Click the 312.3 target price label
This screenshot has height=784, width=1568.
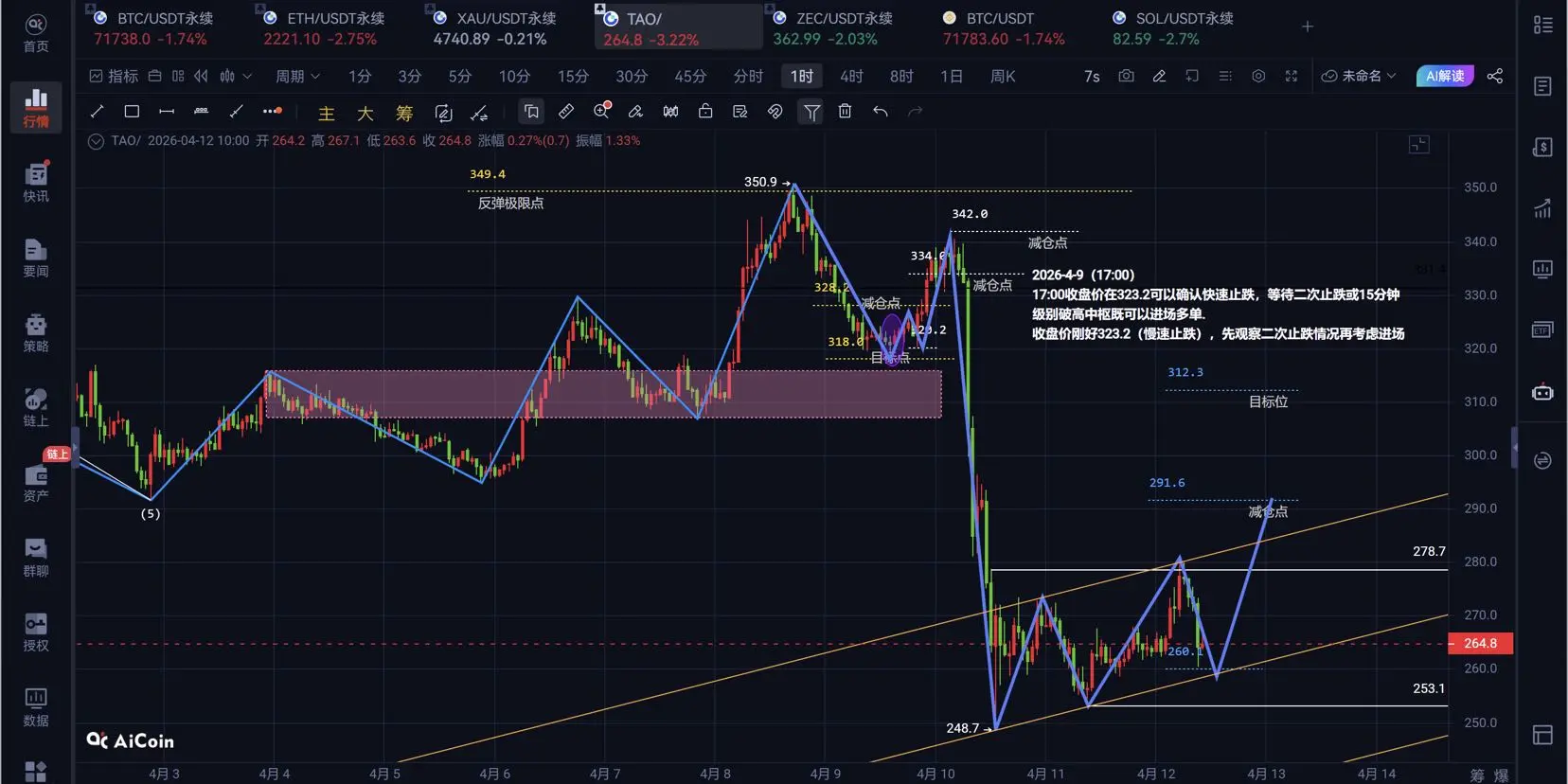[1185, 372]
